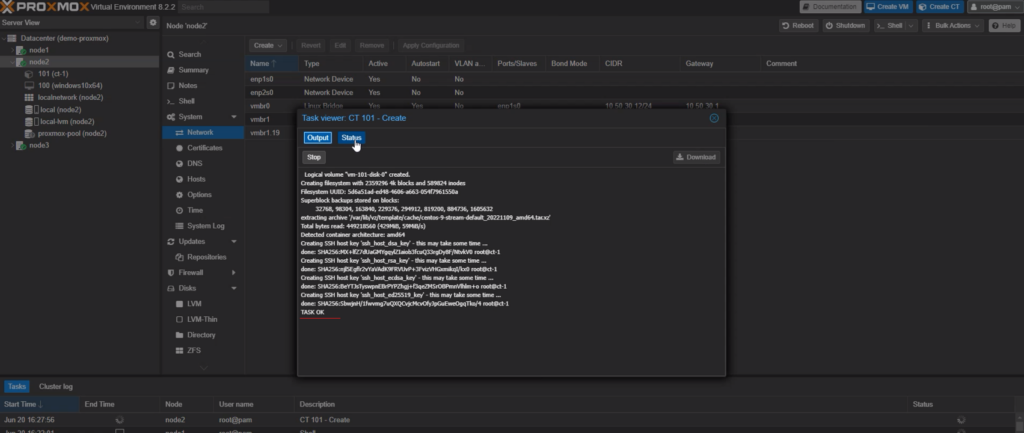The height and width of the screenshot is (433, 1024).
Task: Click the DNS globe icon
Action: pyautogui.click(x=180, y=163)
